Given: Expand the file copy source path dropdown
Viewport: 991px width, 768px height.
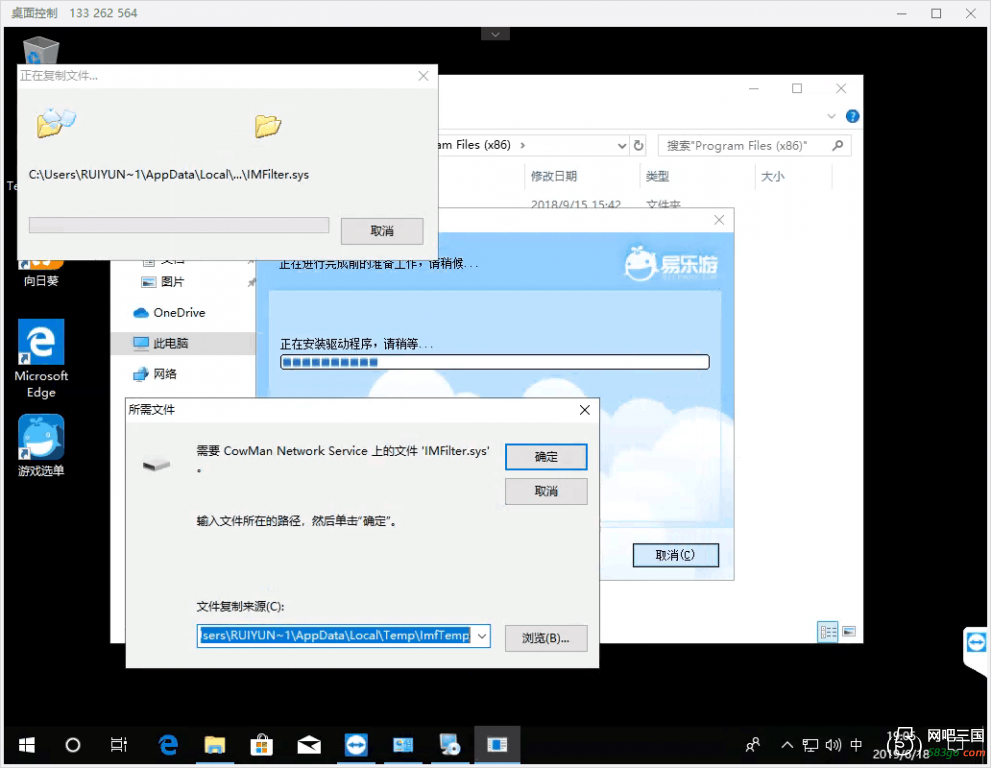Looking at the screenshot, I should tap(481, 636).
